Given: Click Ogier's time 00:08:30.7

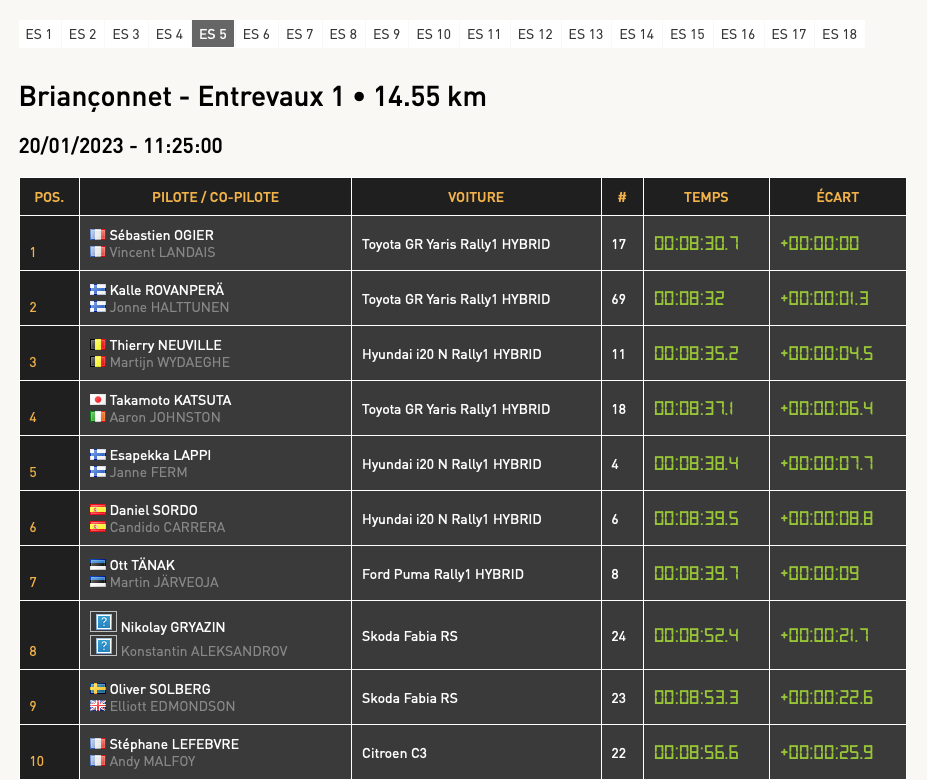Looking at the screenshot, I should [696, 243].
